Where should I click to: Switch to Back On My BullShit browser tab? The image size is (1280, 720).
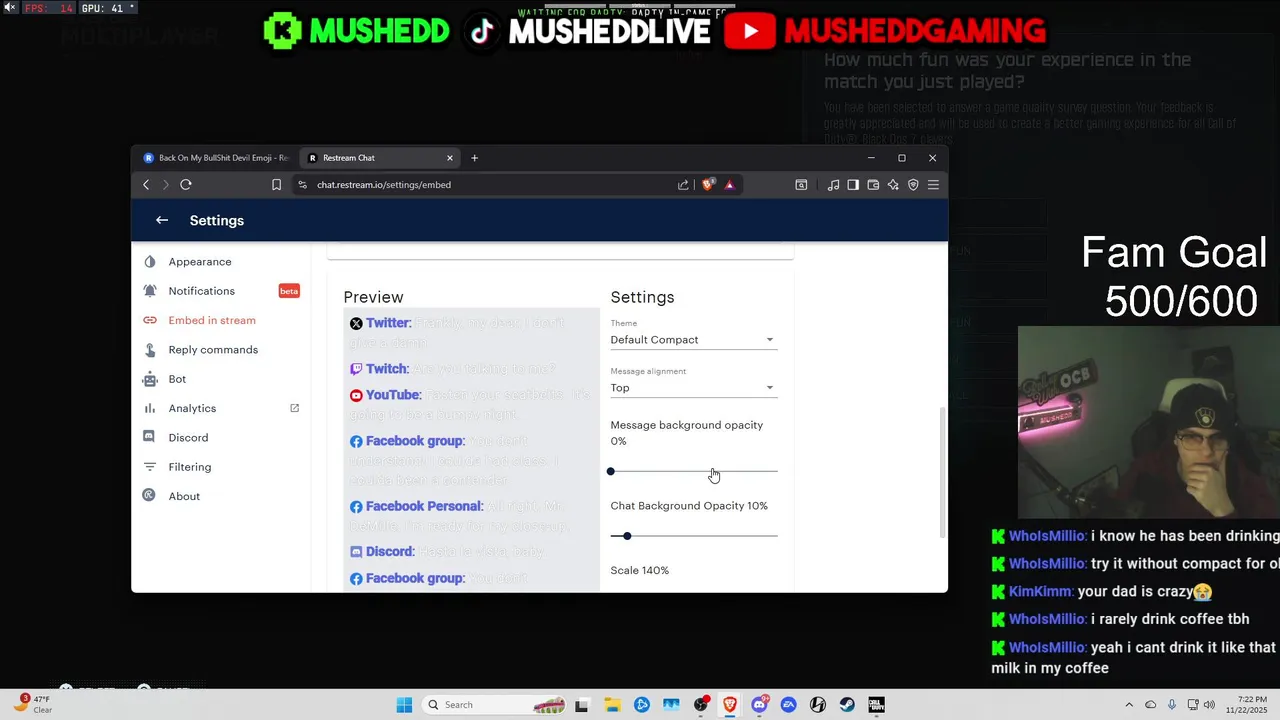[214, 158]
